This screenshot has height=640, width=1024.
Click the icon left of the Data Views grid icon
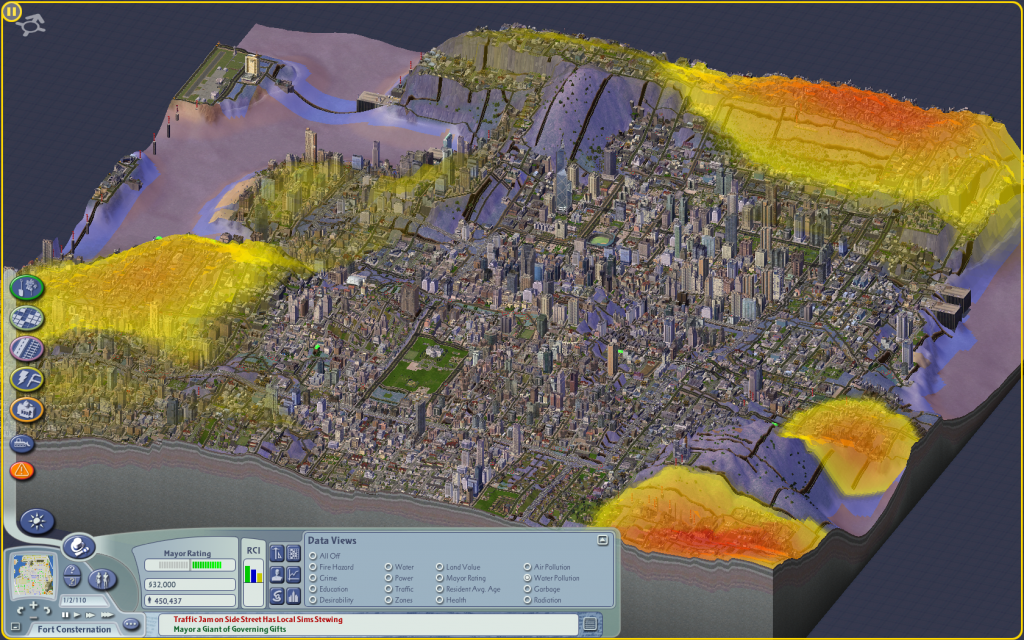point(276,554)
